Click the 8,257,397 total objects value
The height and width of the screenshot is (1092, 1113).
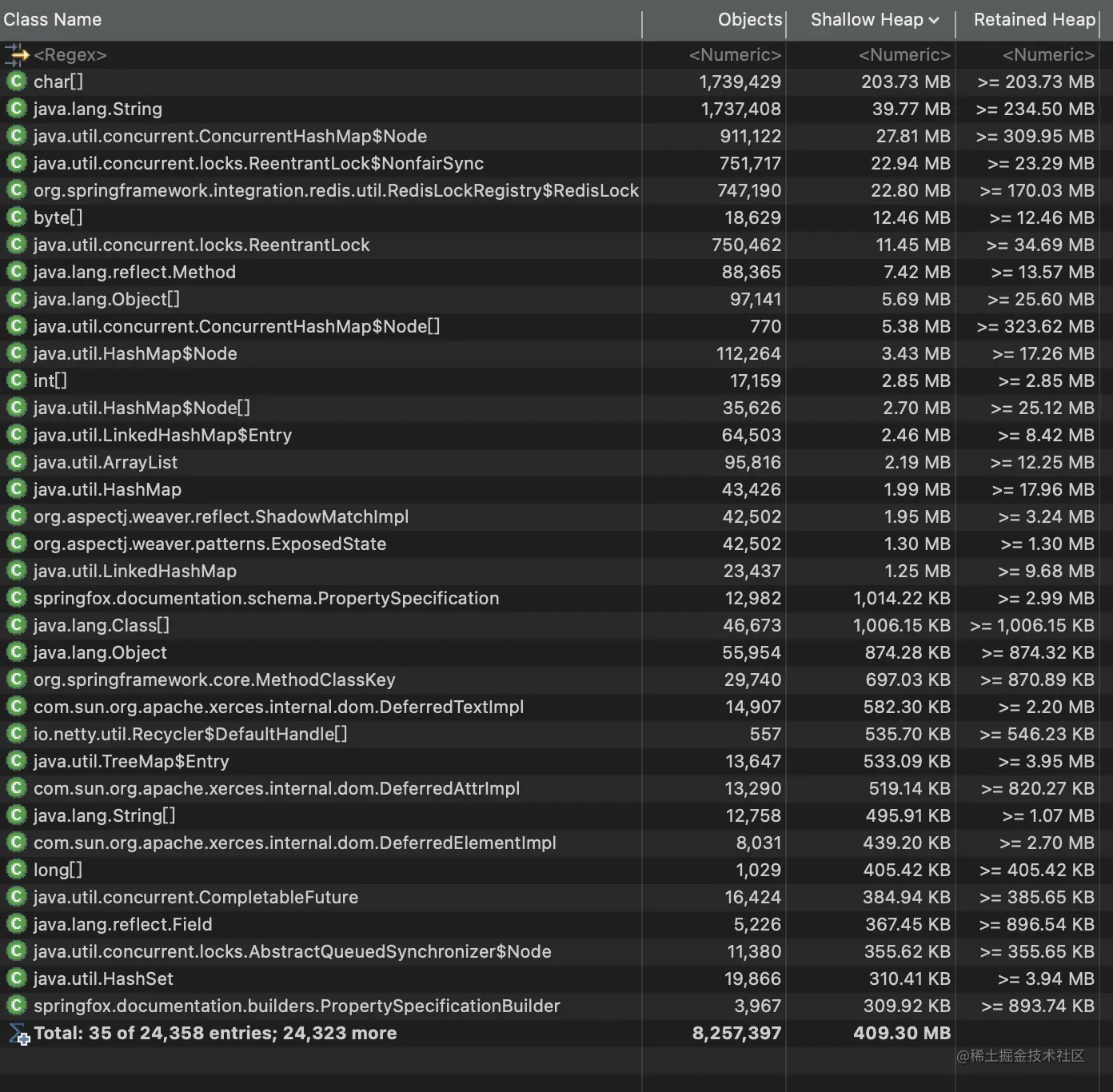tap(736, 1033)
